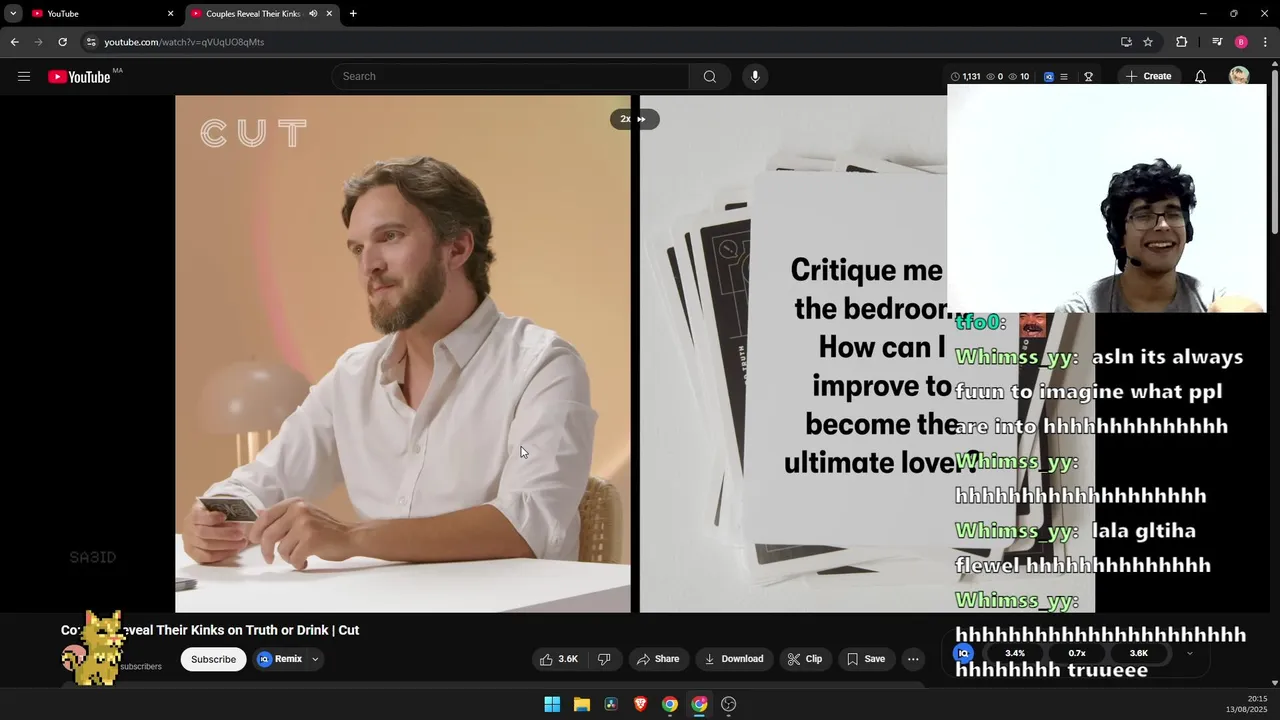Click the youtube.com address bar URL

(x=184, y=42)
